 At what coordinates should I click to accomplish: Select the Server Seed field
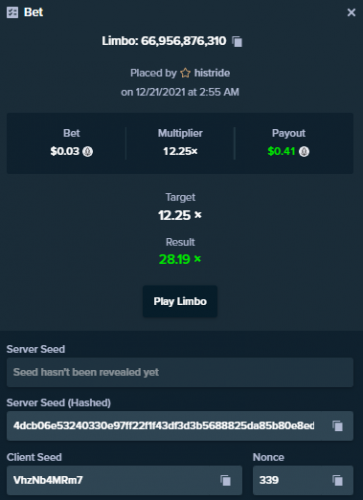(x=180, y=372)
